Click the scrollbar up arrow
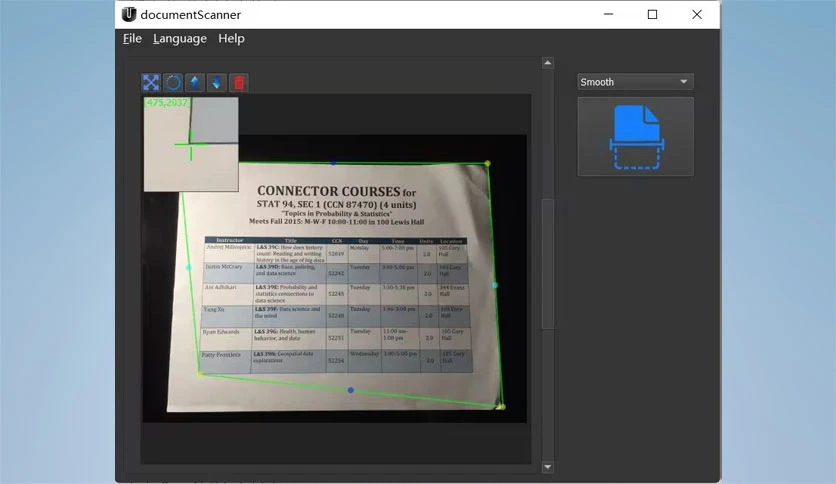This screenshot has height=484, width=836. click(548, 63)
